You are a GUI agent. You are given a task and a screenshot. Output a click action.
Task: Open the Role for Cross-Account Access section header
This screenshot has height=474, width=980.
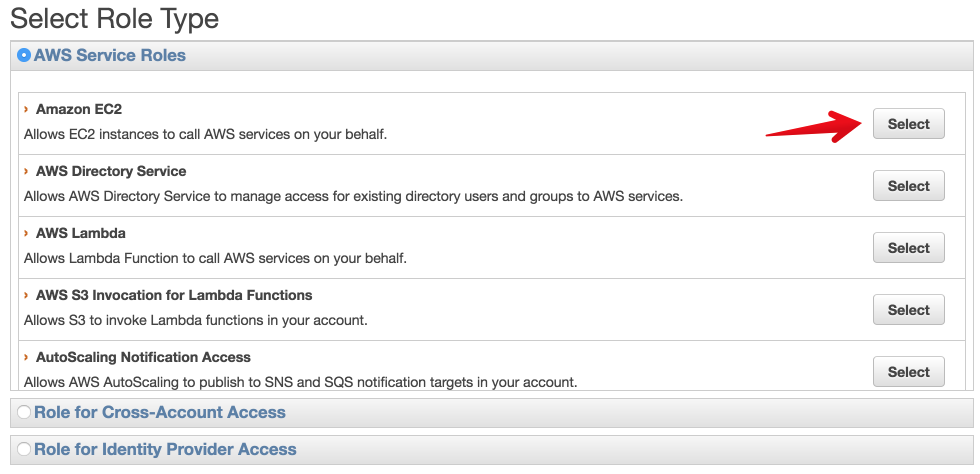(160, 412)
